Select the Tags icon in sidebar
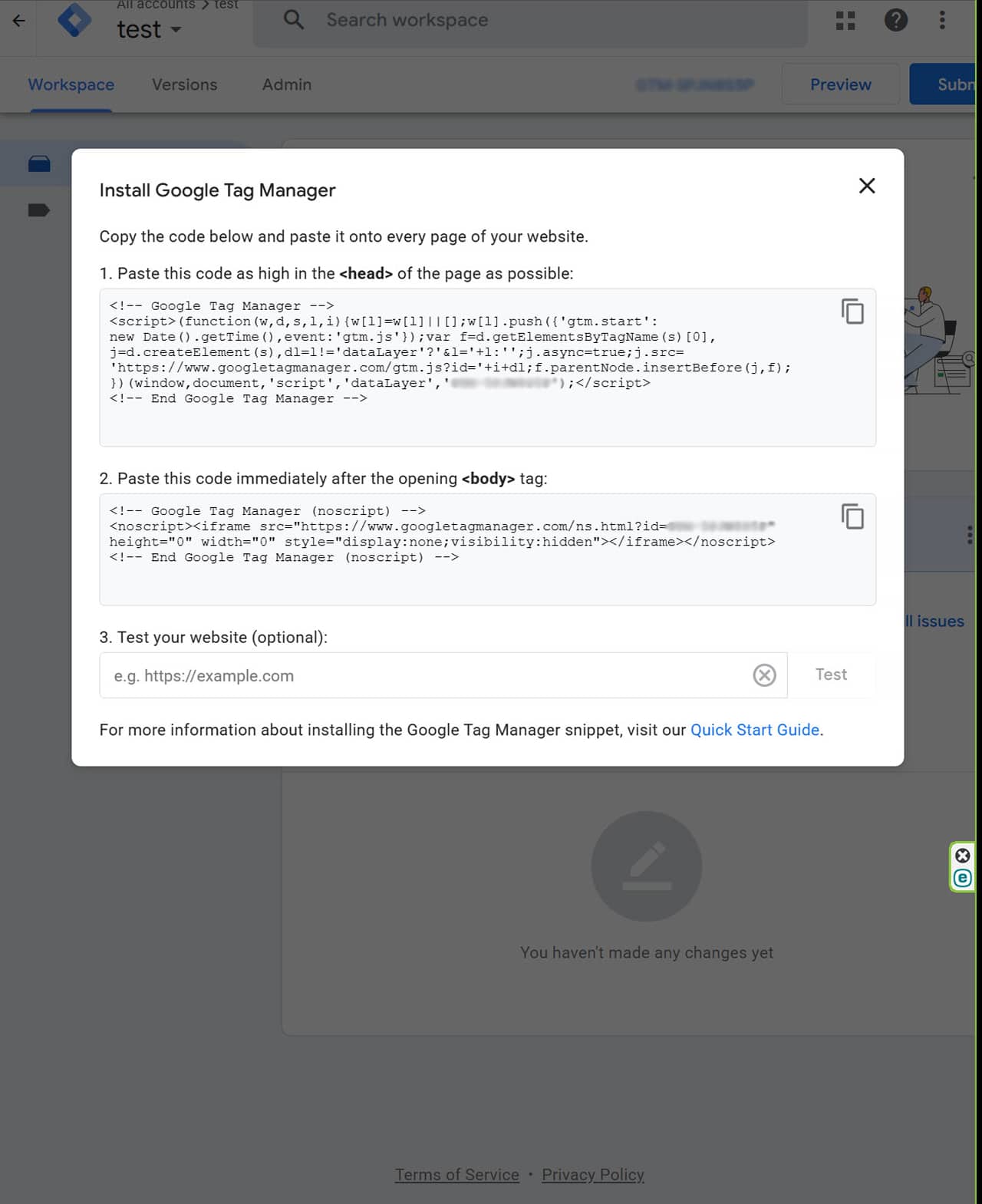This screenshot has width=982, height=1204. (39, 210)
